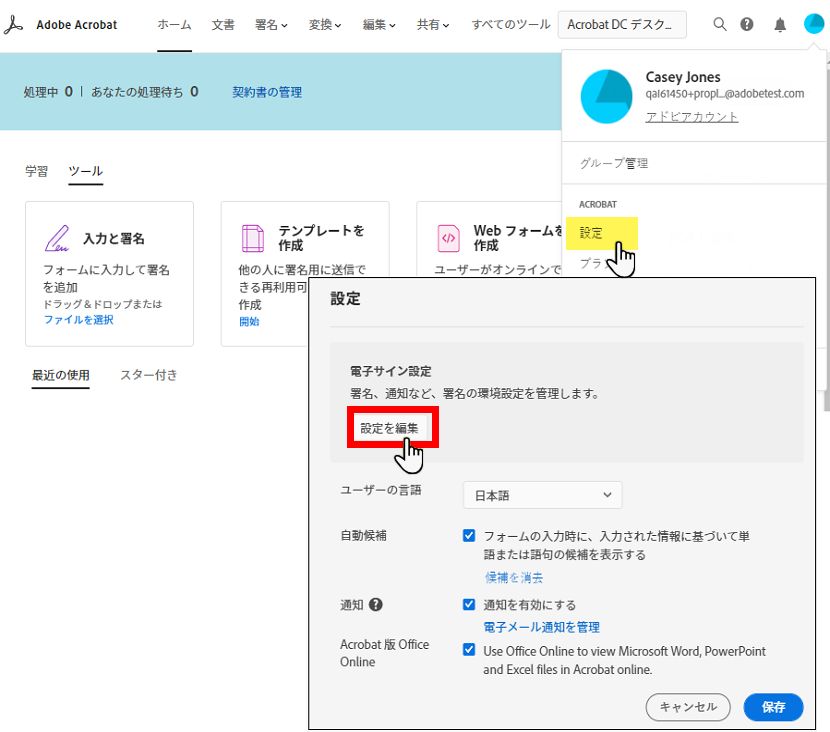This screenshot has width=830, height=732.
Task: Expand the 共有 menu
Action: (433, 25)
